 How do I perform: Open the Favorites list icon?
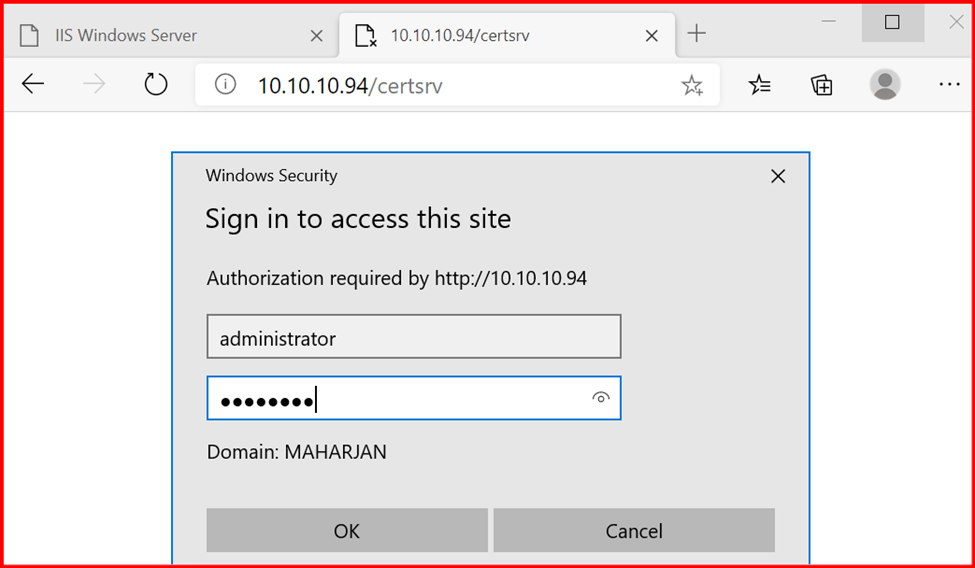pyautogui.click(x=760, y=85)
